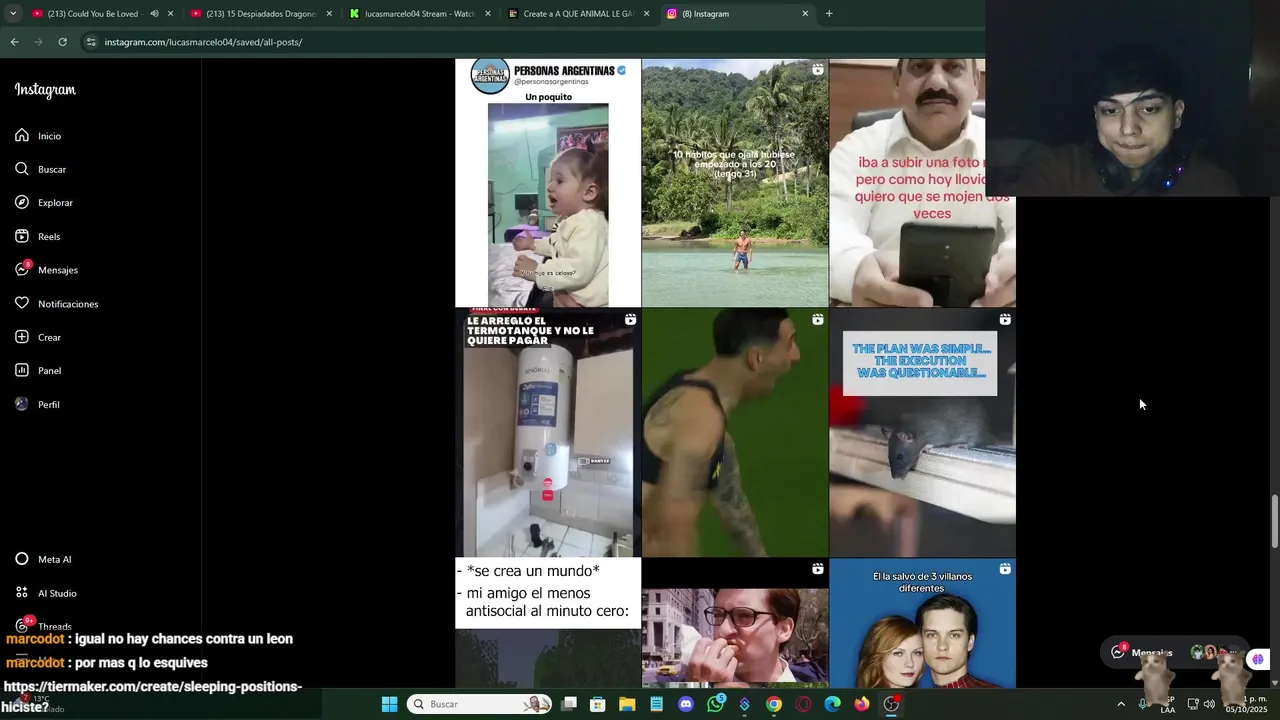This screenshot has width=1280, height=720.
Task: Click the Crear plus icon
Action: pyautogui.click(x=22, y=337)
